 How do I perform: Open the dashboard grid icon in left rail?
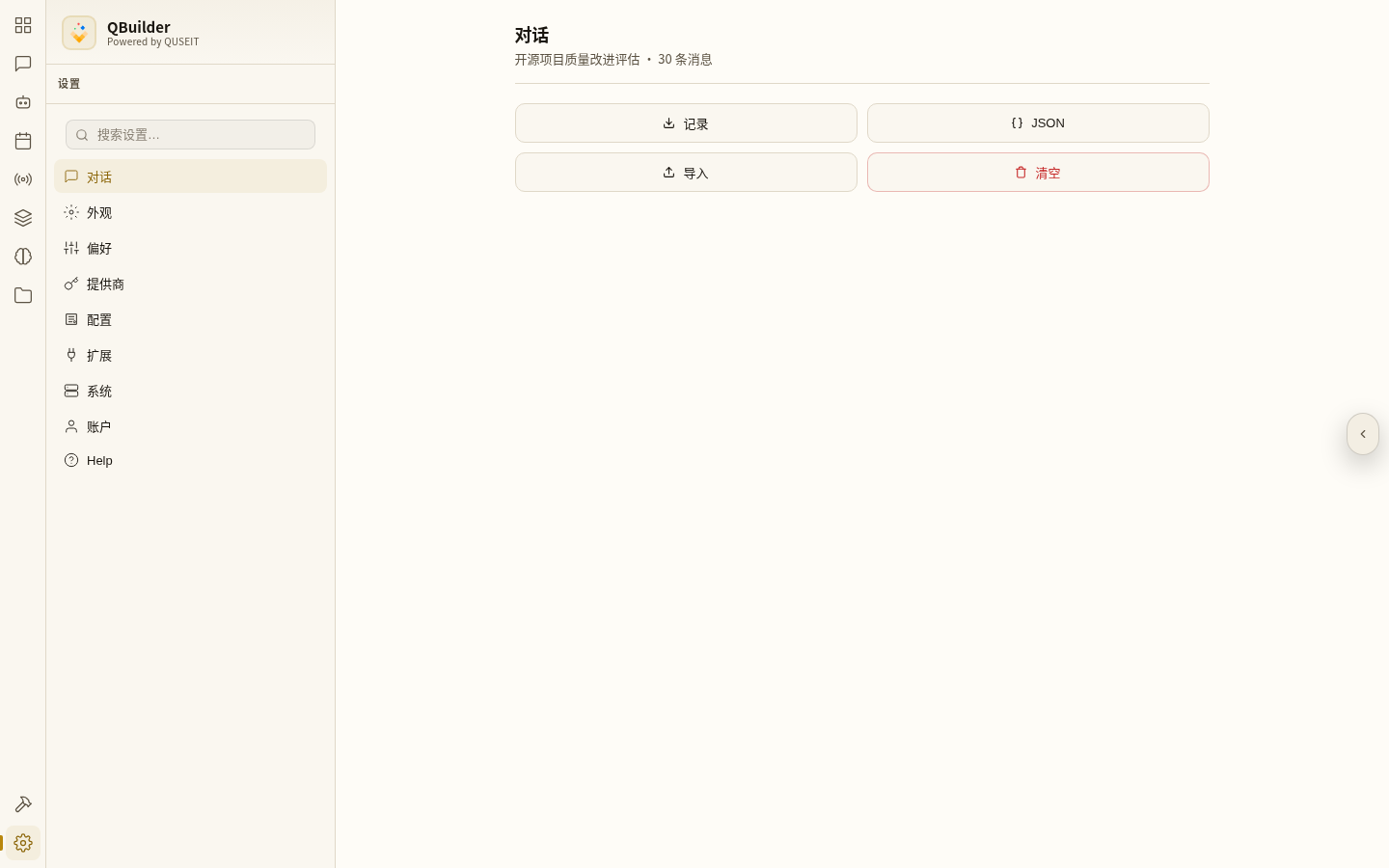tap(23, 25)
